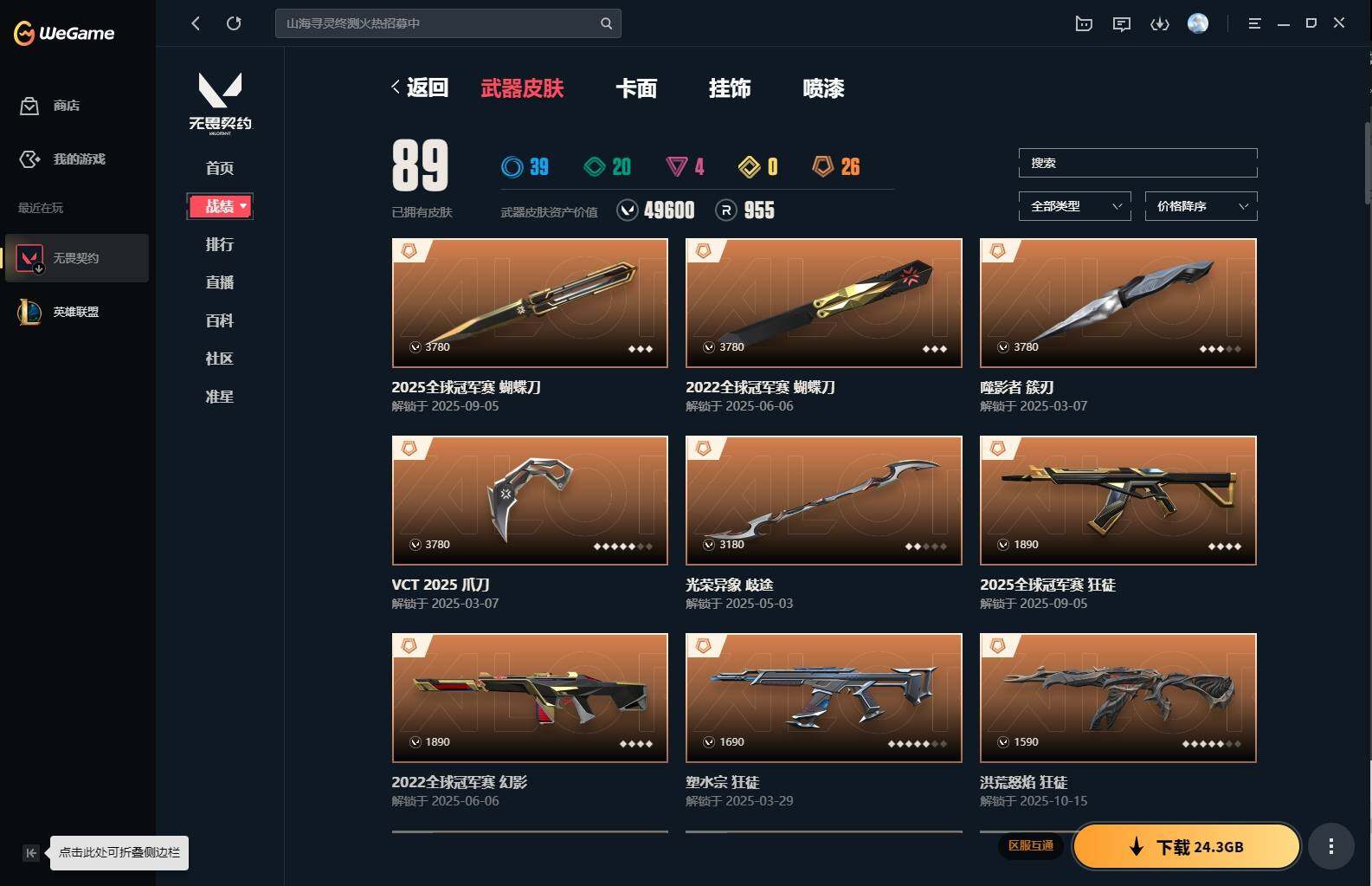Expand the 价格降序 sort dropdown

pyautogui.click(x=1201, y=206)
